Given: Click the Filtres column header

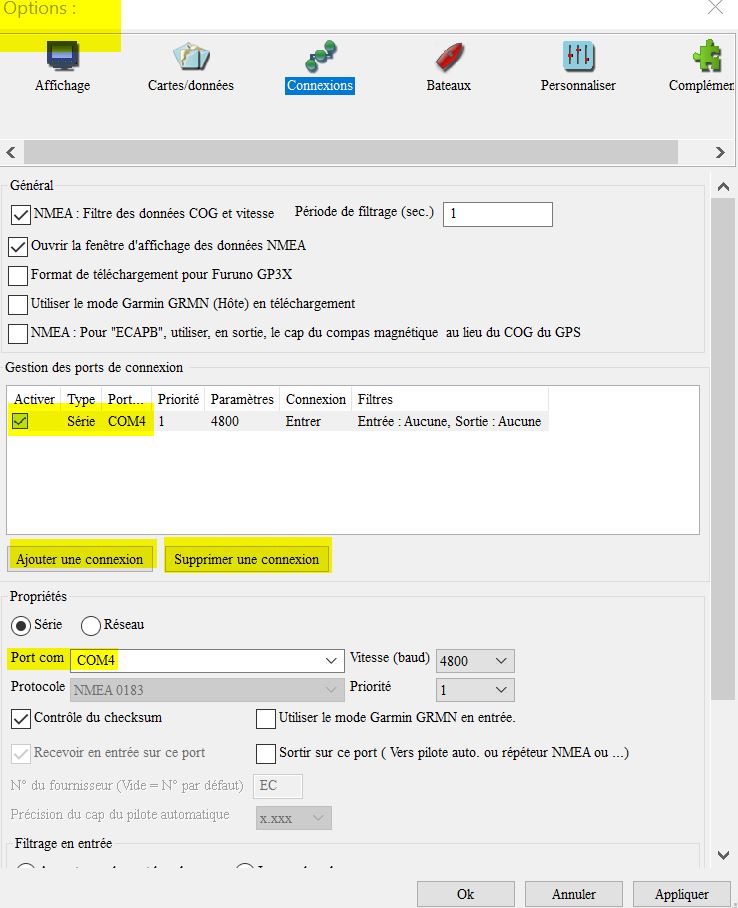Looking at the screenshot, I should 375,399.
